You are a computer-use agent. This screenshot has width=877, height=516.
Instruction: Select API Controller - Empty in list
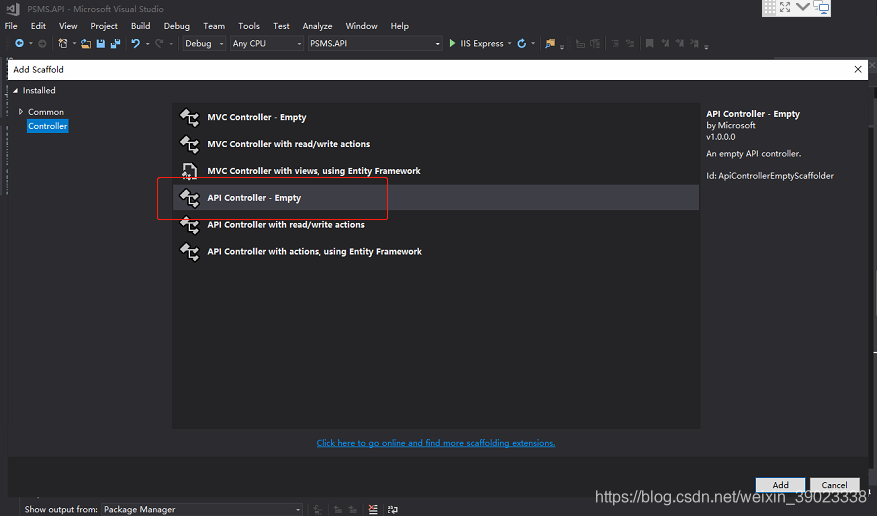[x=436, y=198]
